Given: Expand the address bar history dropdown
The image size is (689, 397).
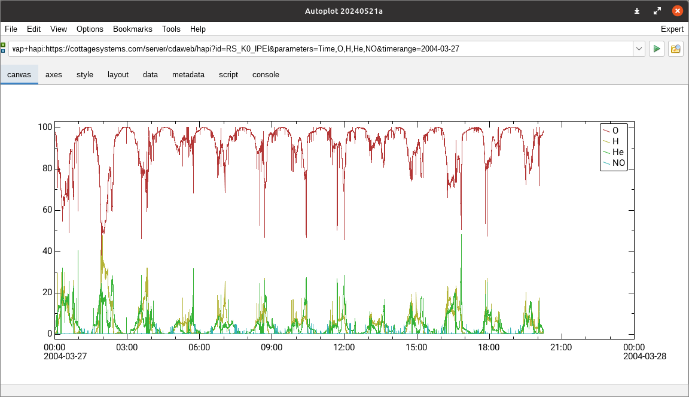Looking at the screenshot, I should coord(639,48).
